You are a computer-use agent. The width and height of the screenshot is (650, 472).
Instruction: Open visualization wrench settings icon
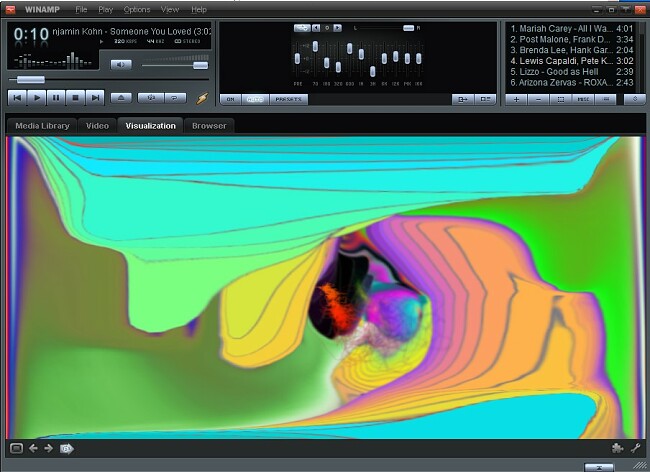(x=636, y=448)
